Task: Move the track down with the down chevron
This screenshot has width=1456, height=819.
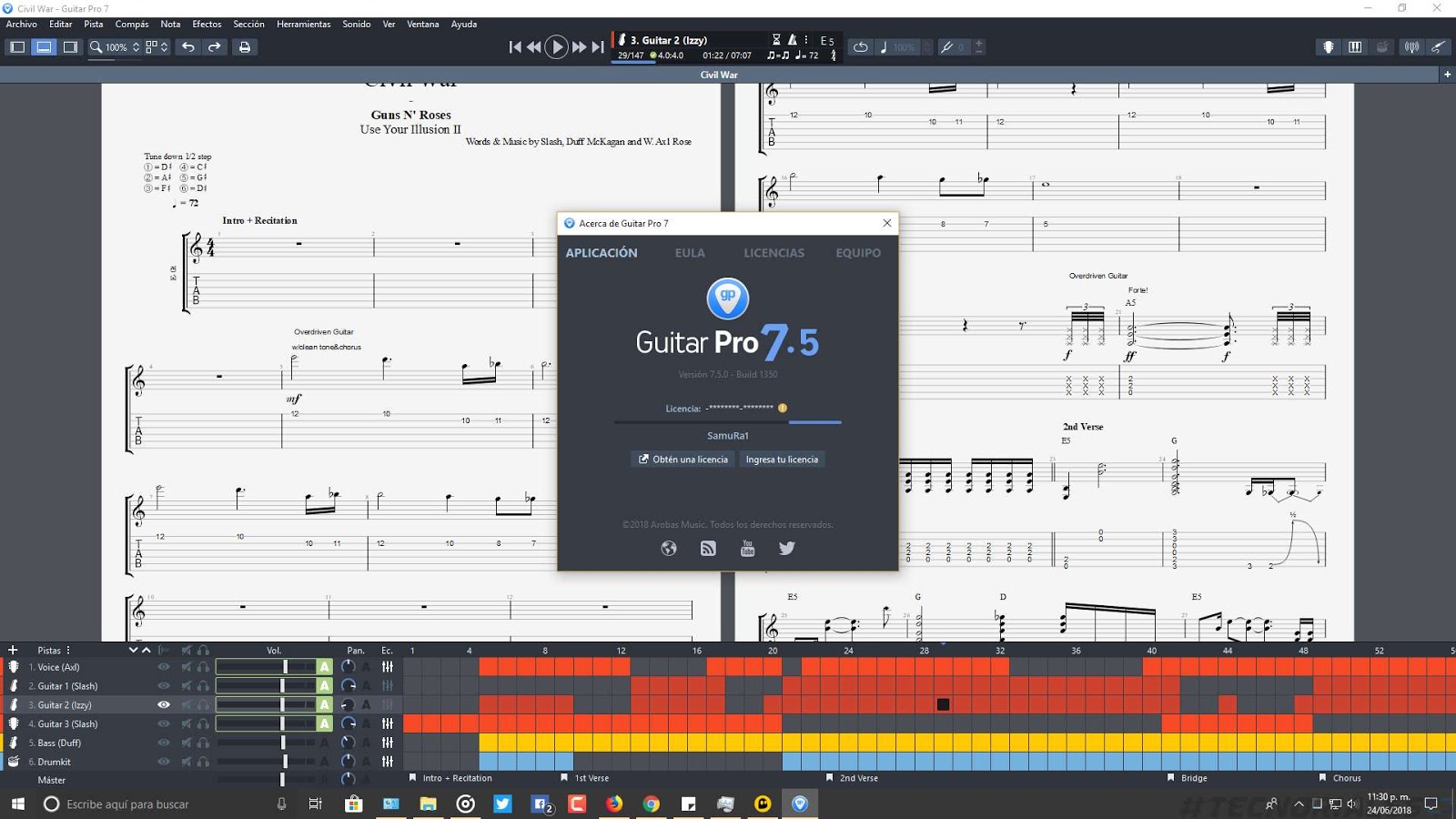Action: click(134, 651)
